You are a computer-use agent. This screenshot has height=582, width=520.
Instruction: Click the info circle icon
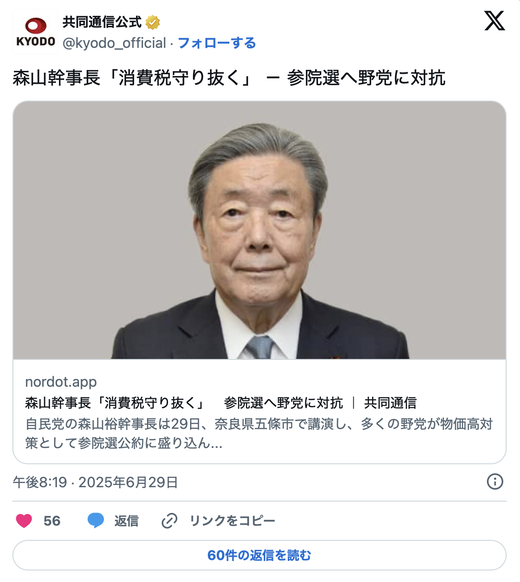[x=495, y=482]
